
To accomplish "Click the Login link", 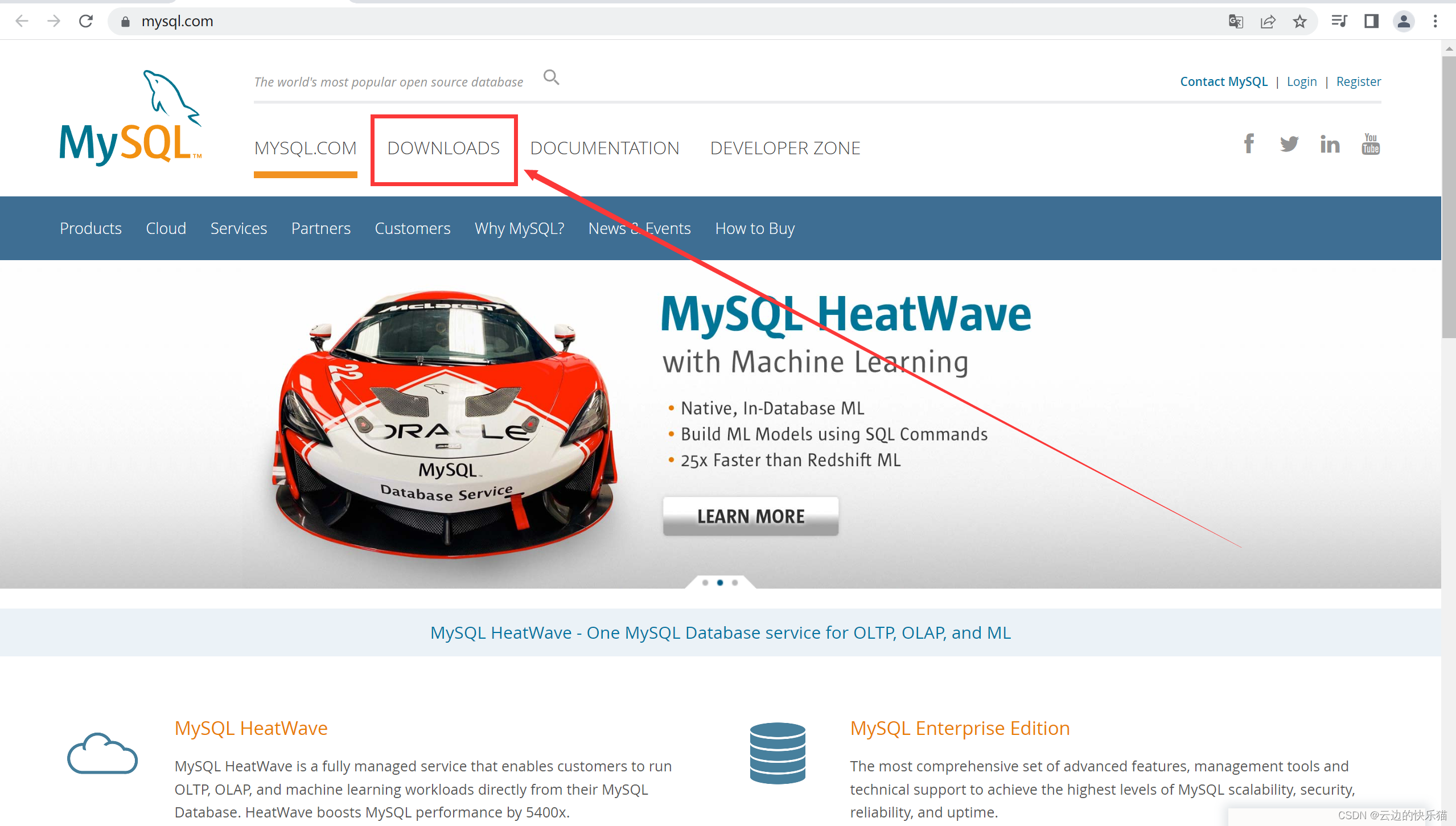I will coord(1302,81).
